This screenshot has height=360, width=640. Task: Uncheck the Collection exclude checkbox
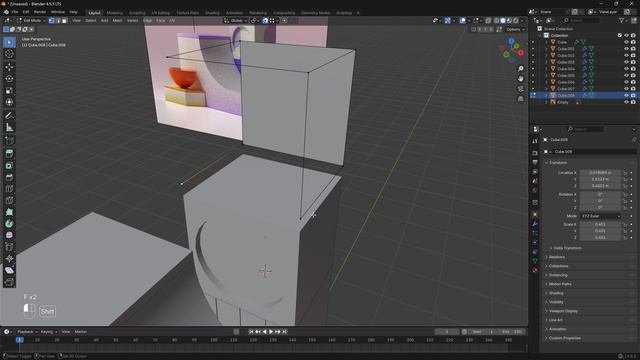click(620, 36)
